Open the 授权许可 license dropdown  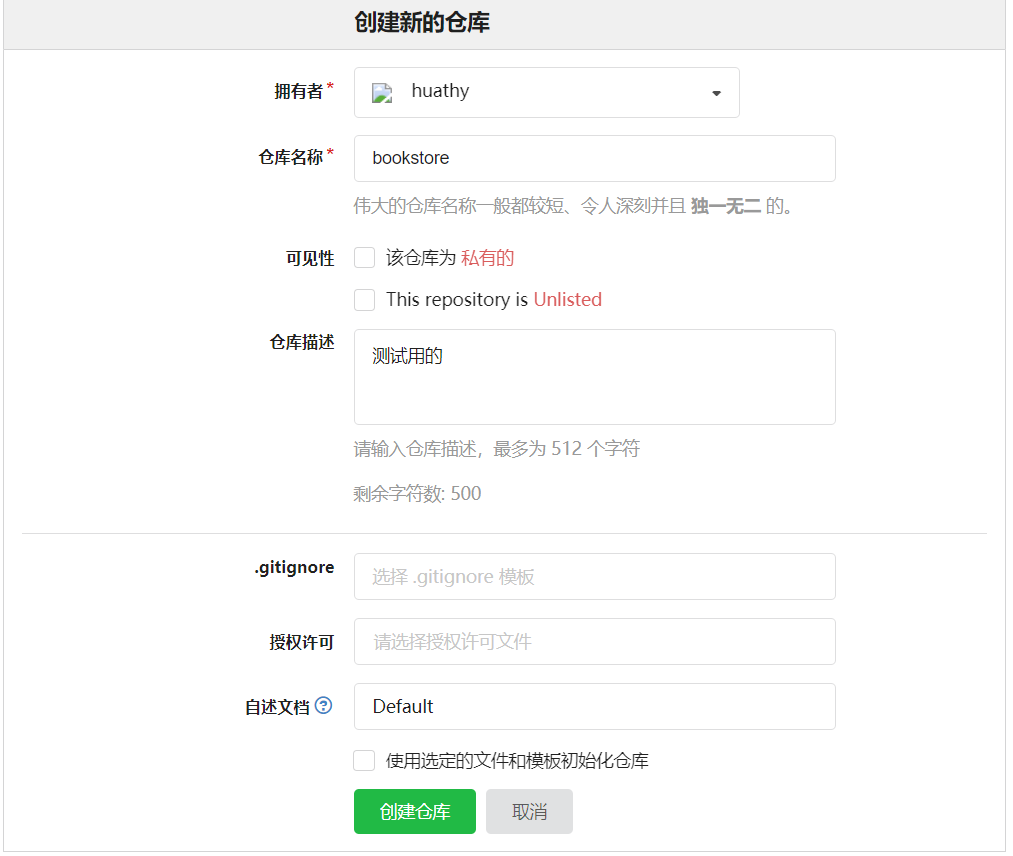[x=594, y=642]
